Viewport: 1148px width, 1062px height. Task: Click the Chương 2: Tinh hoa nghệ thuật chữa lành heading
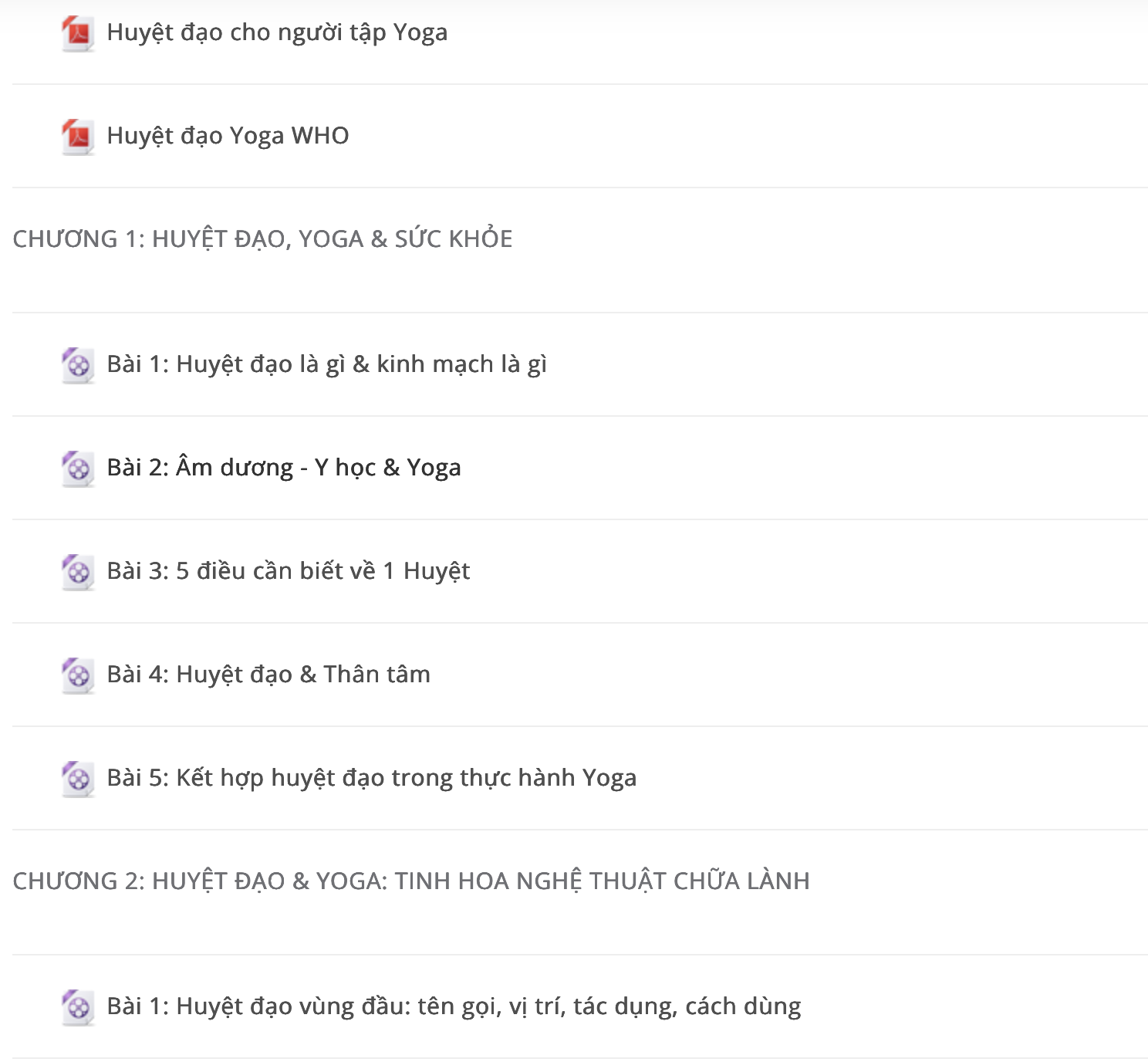(411, 881)
